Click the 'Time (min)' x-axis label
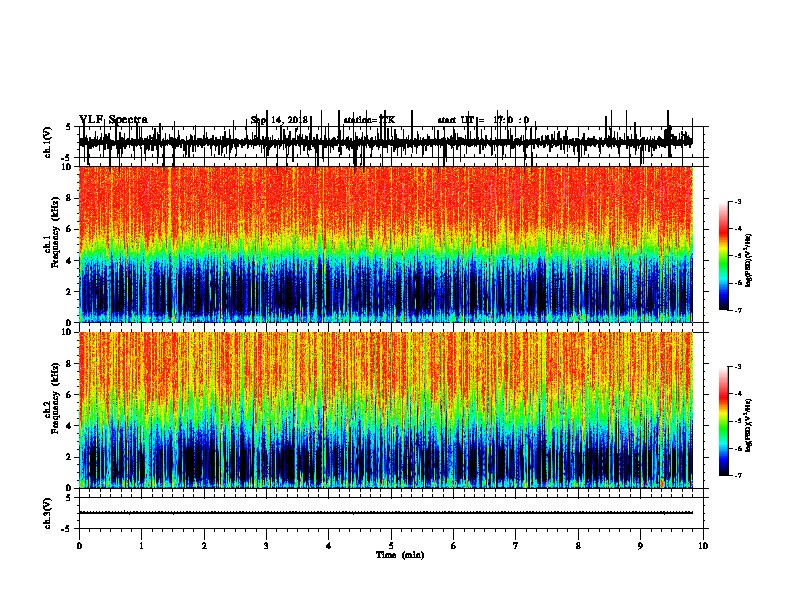792x612 pixels. coord(400,555)
